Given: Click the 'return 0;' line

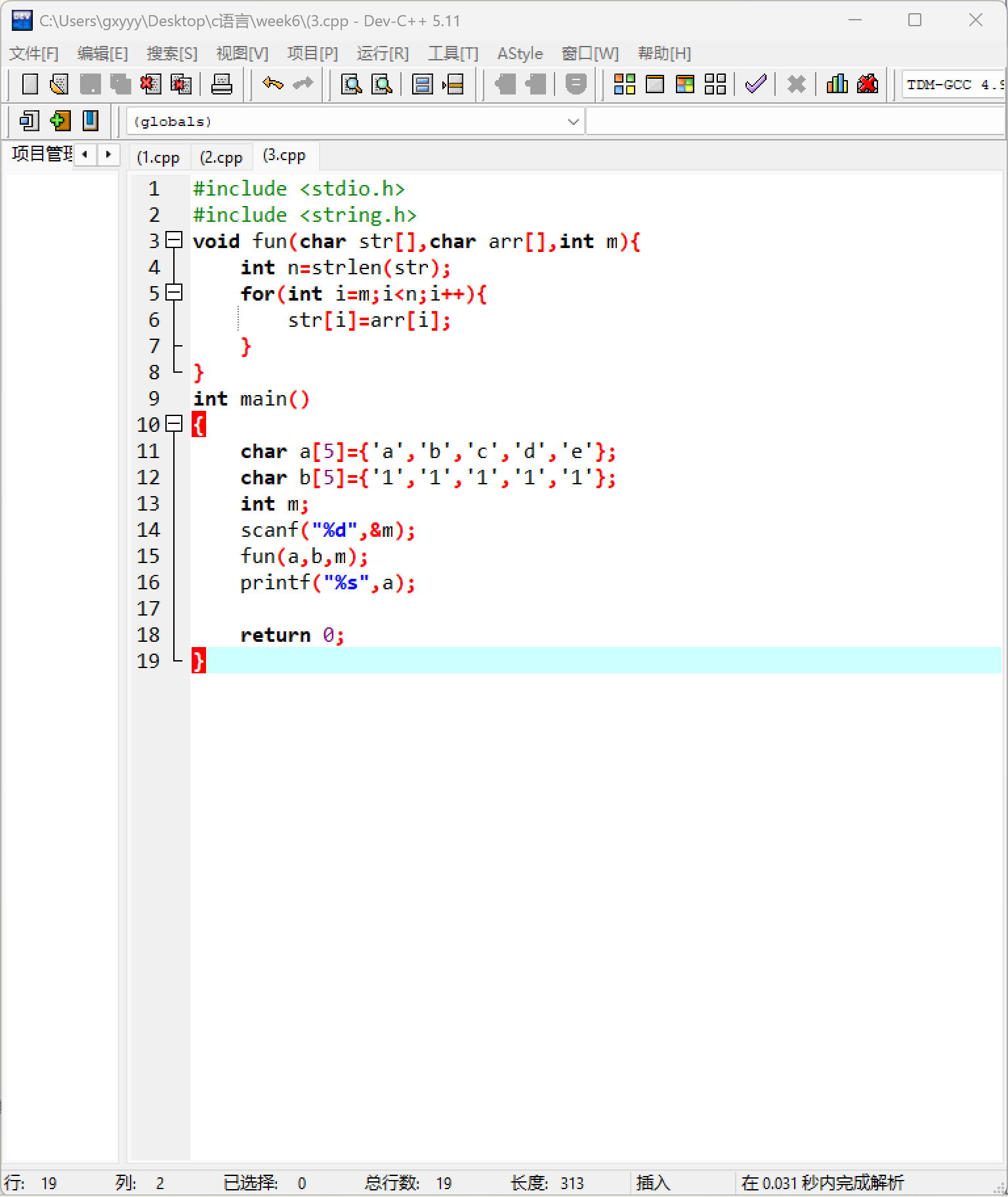Looking at the screenshot, I should pyautogui.click(x=293, y=635).
